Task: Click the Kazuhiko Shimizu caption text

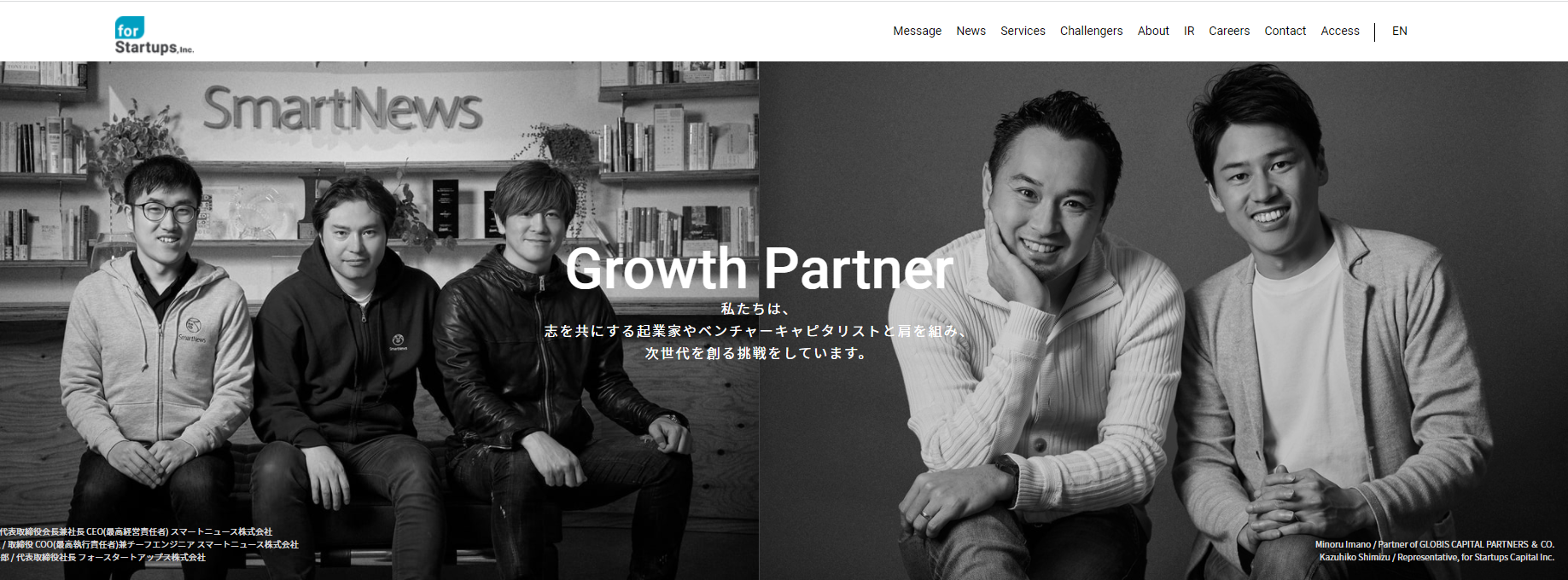Action: 1437,557
